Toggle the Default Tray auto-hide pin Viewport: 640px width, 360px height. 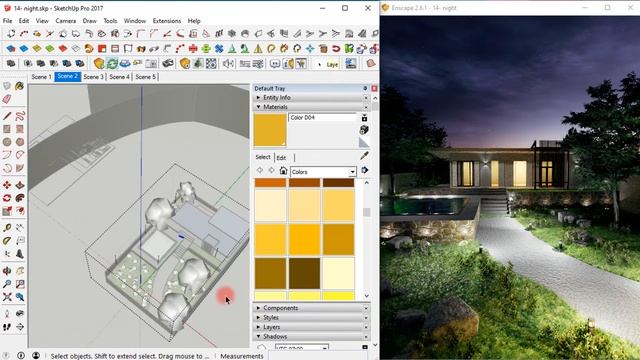tap(365, 88)
